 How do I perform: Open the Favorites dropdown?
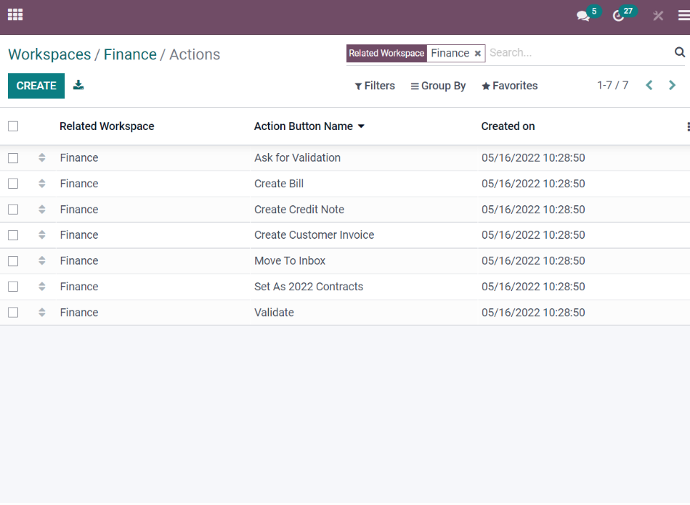[510, 86]
